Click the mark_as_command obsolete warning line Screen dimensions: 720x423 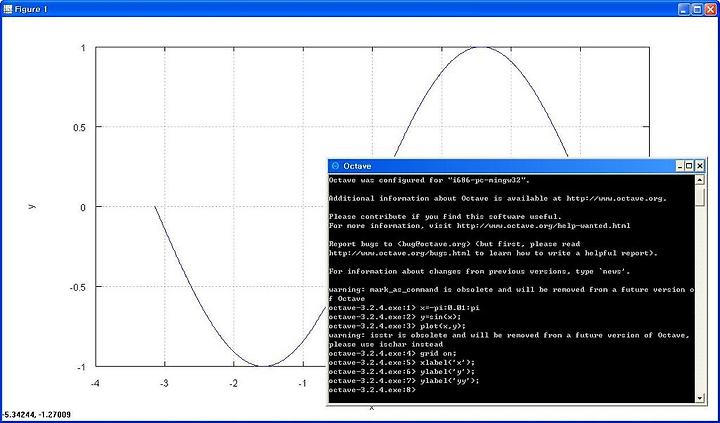point(511,289)
